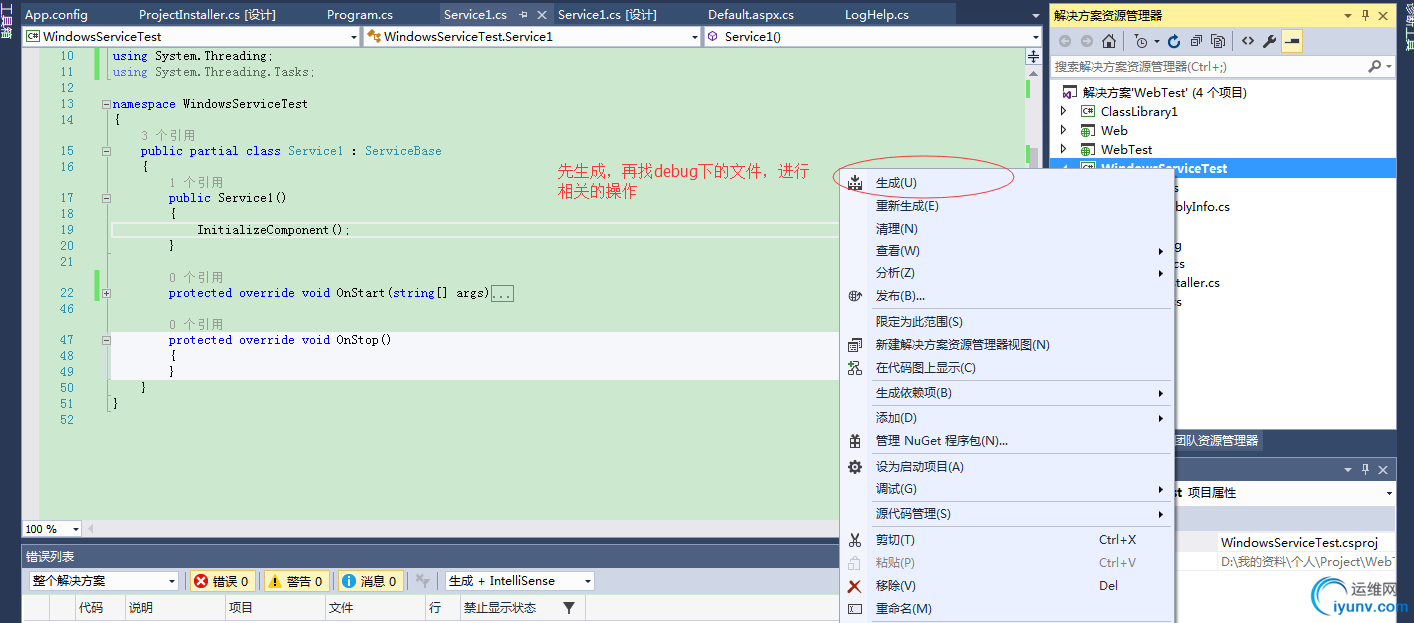The height and width of the screenshot is (623, 1414).
Task: Click the Build (生成) icon in context menu
Action: 855,183
